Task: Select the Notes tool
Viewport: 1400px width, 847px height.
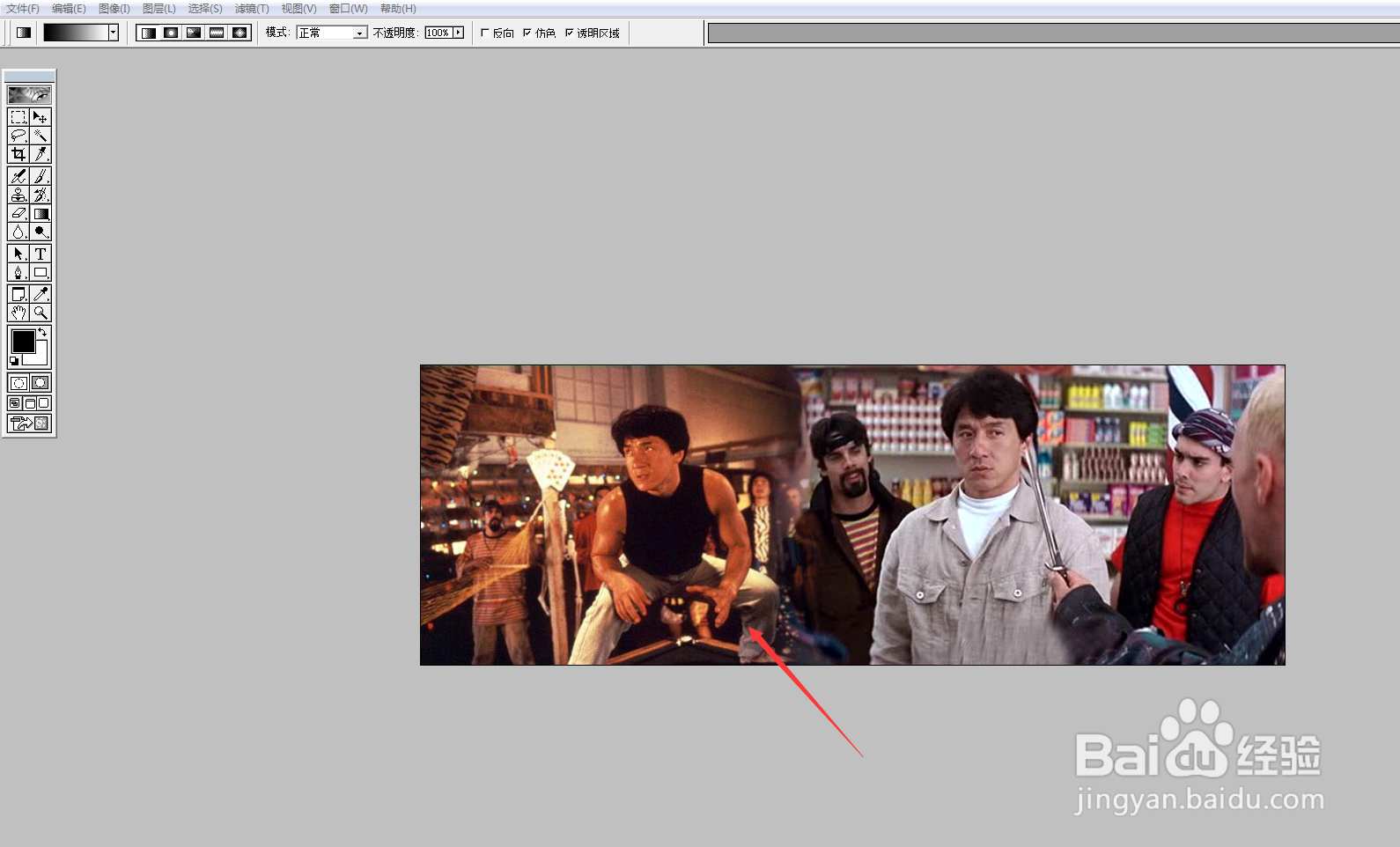Action: (18, 294)
